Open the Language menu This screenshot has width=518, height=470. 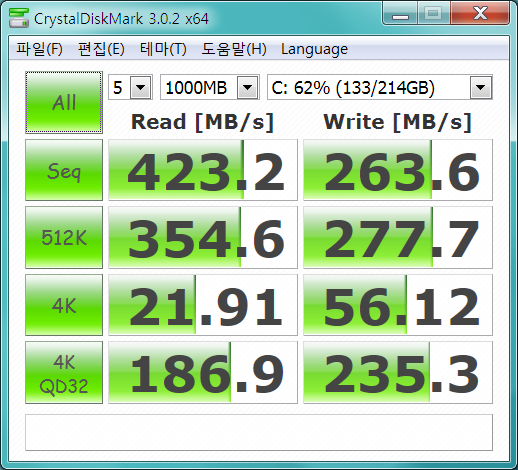click(x=314, y=49)
